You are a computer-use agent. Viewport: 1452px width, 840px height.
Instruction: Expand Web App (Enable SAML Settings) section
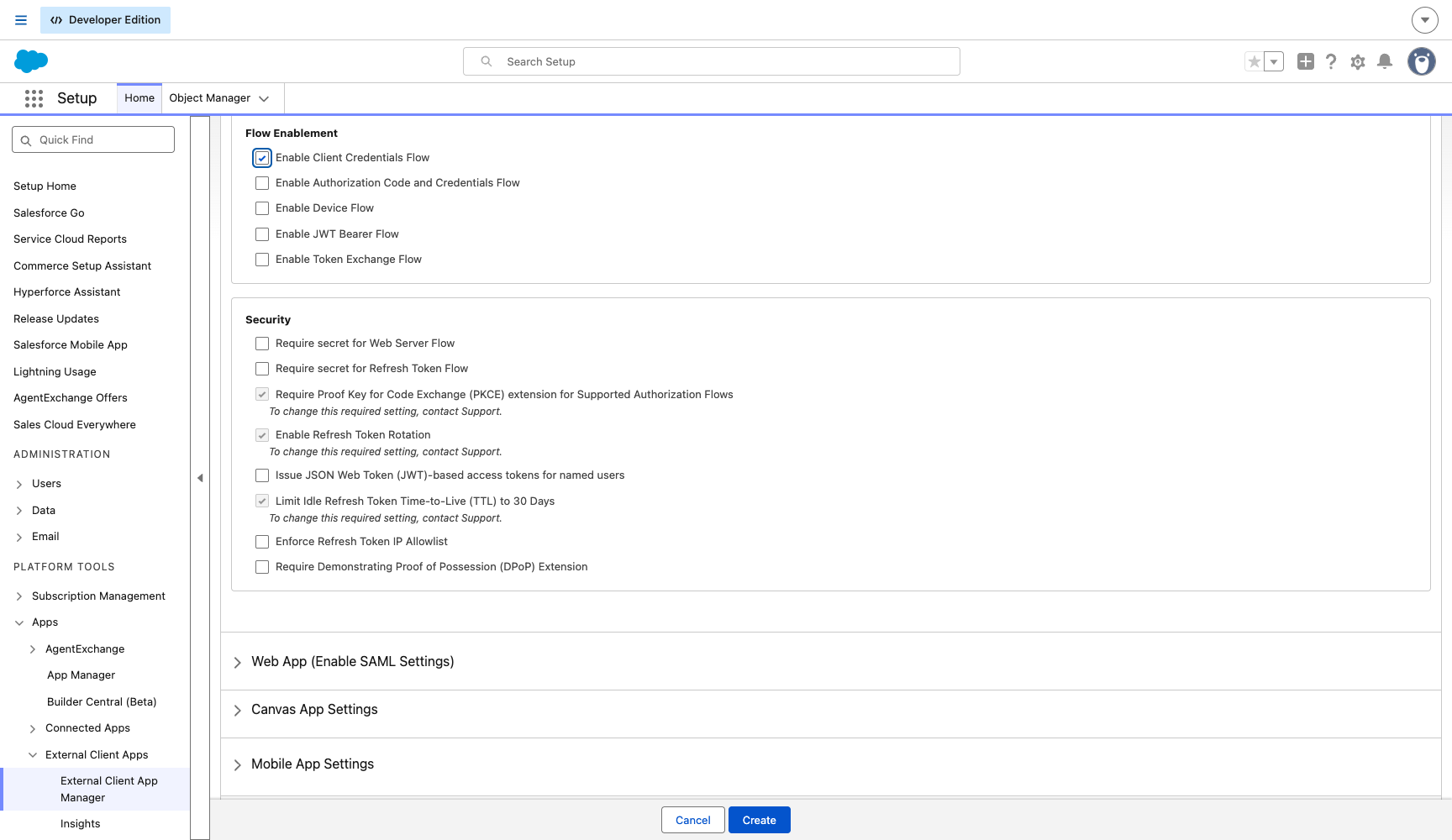tap(238, 662)
